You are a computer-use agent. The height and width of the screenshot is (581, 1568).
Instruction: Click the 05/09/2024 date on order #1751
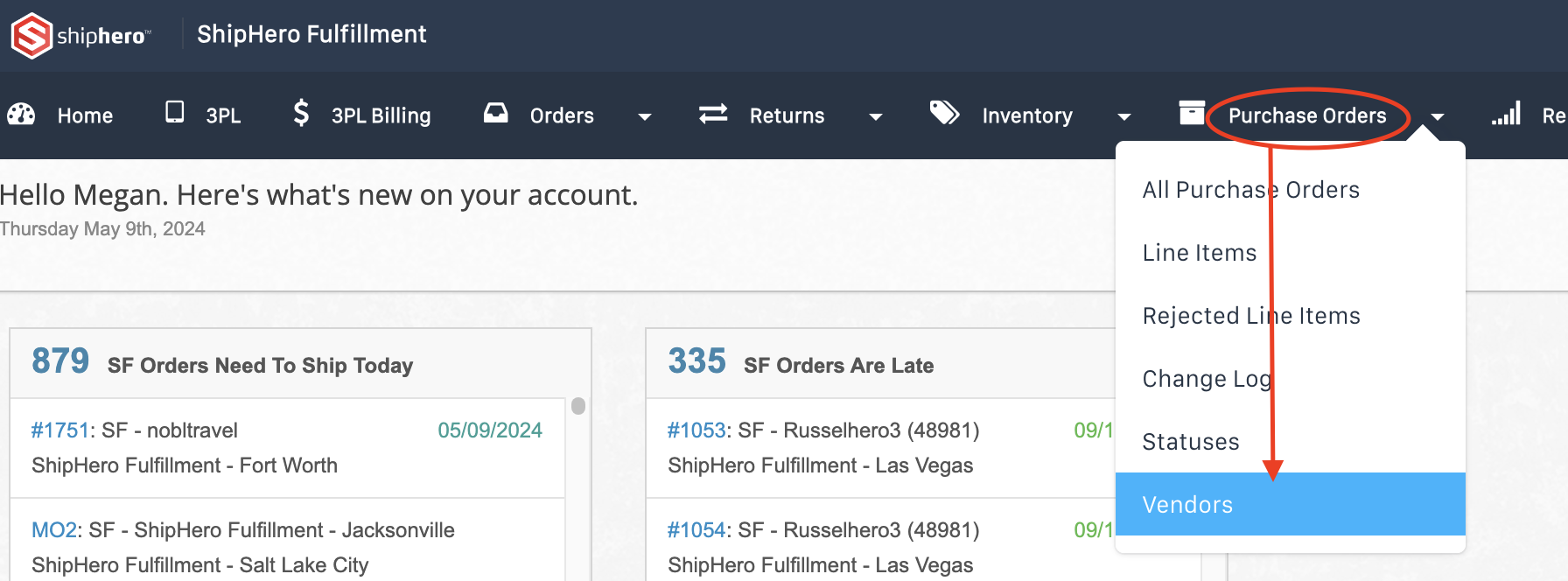click(490, 430)
